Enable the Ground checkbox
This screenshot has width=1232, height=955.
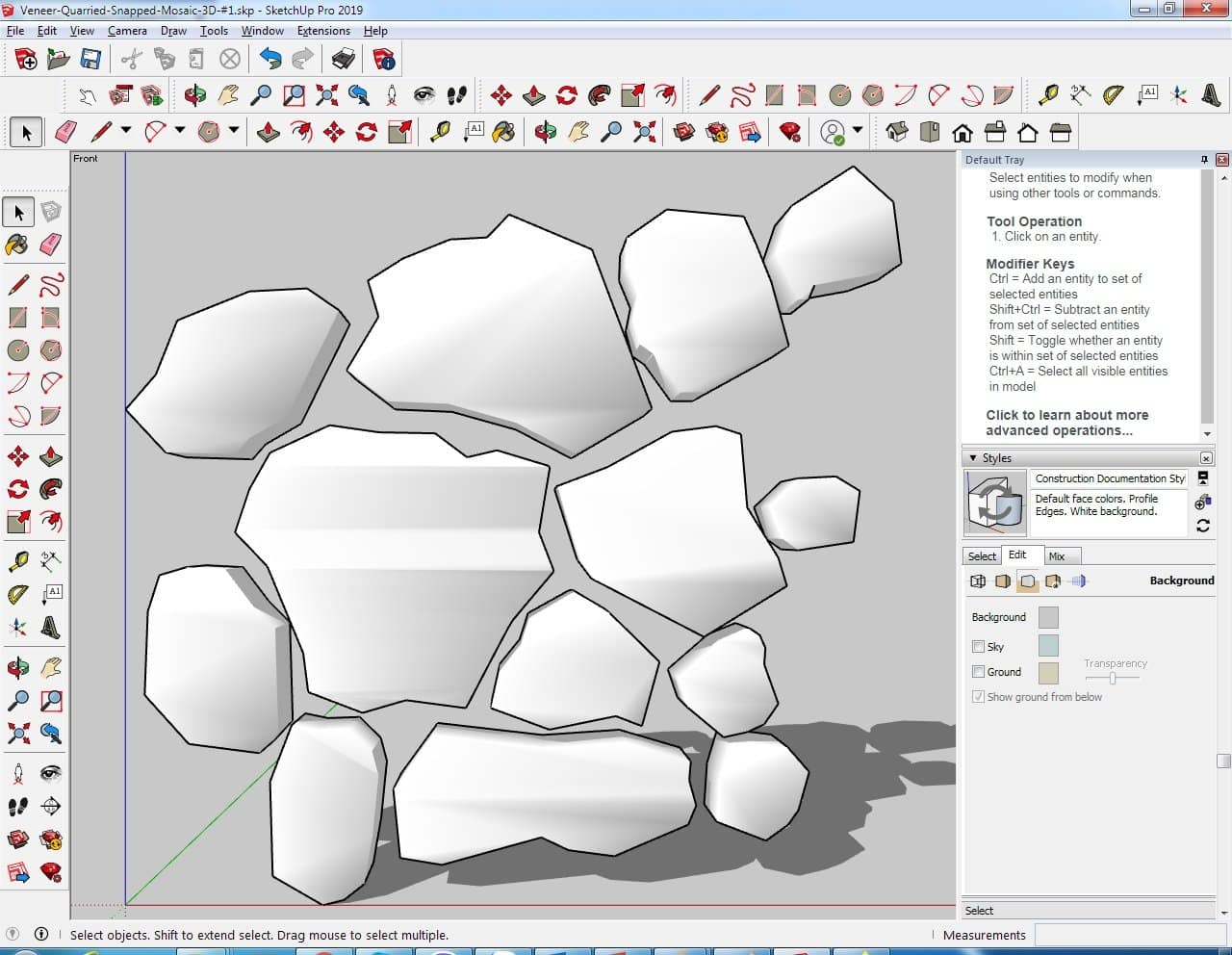tap(978, 672)
